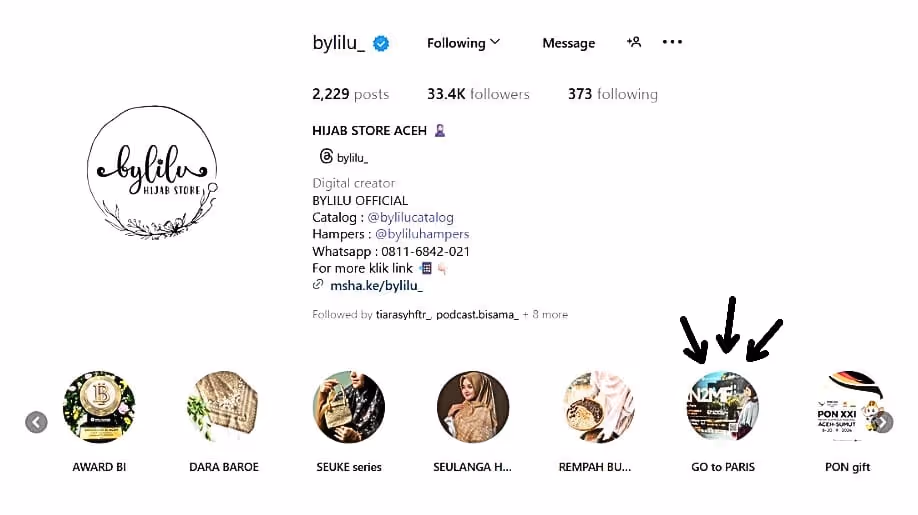Open the 373 following list
The width and height of the screenshot is (918, 515).
pyautogui.click(x=612, y=94)
